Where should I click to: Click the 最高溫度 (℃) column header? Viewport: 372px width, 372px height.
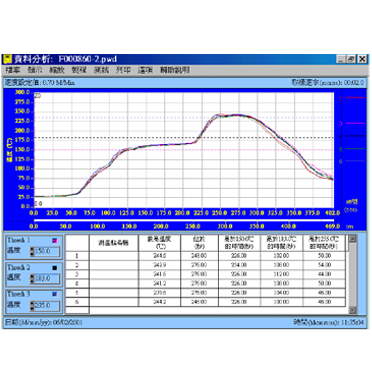pos(159,243)
